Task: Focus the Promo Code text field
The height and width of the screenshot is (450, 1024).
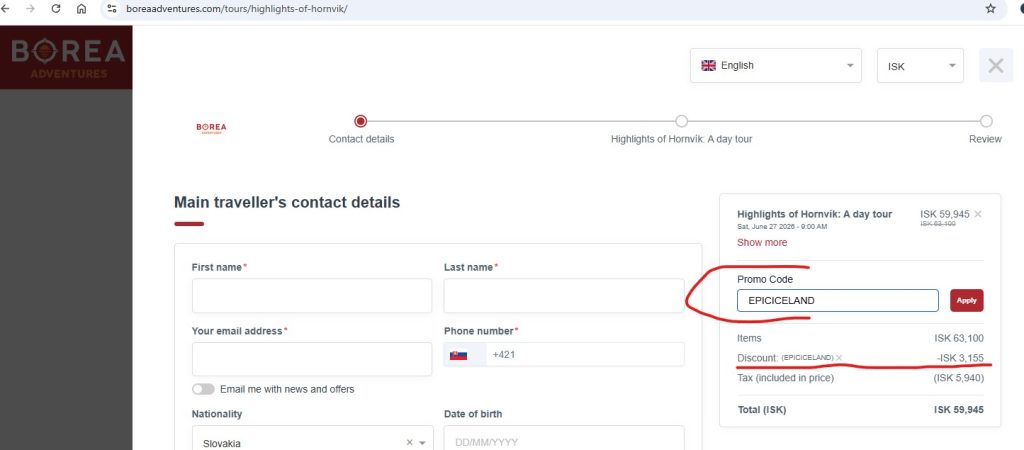Action: point(837,300)
